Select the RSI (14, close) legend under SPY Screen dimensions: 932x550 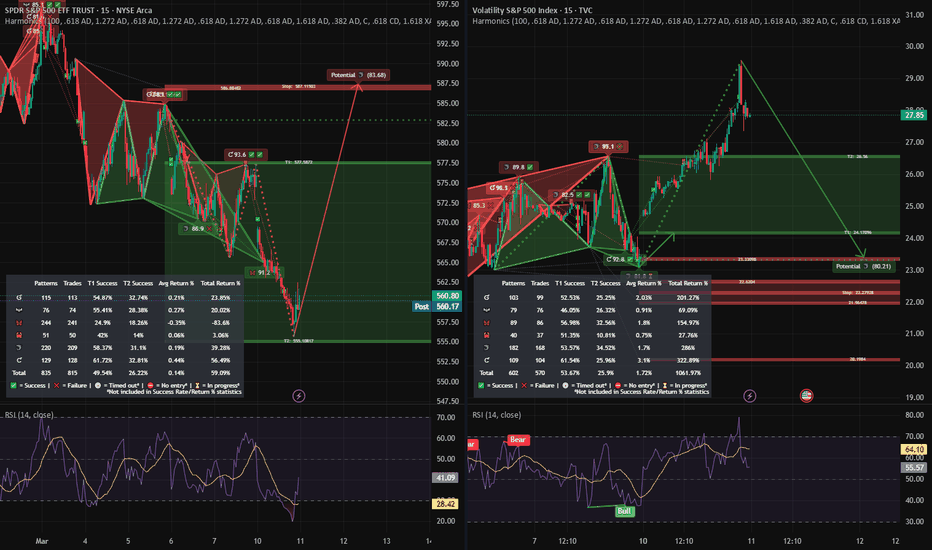29,415
